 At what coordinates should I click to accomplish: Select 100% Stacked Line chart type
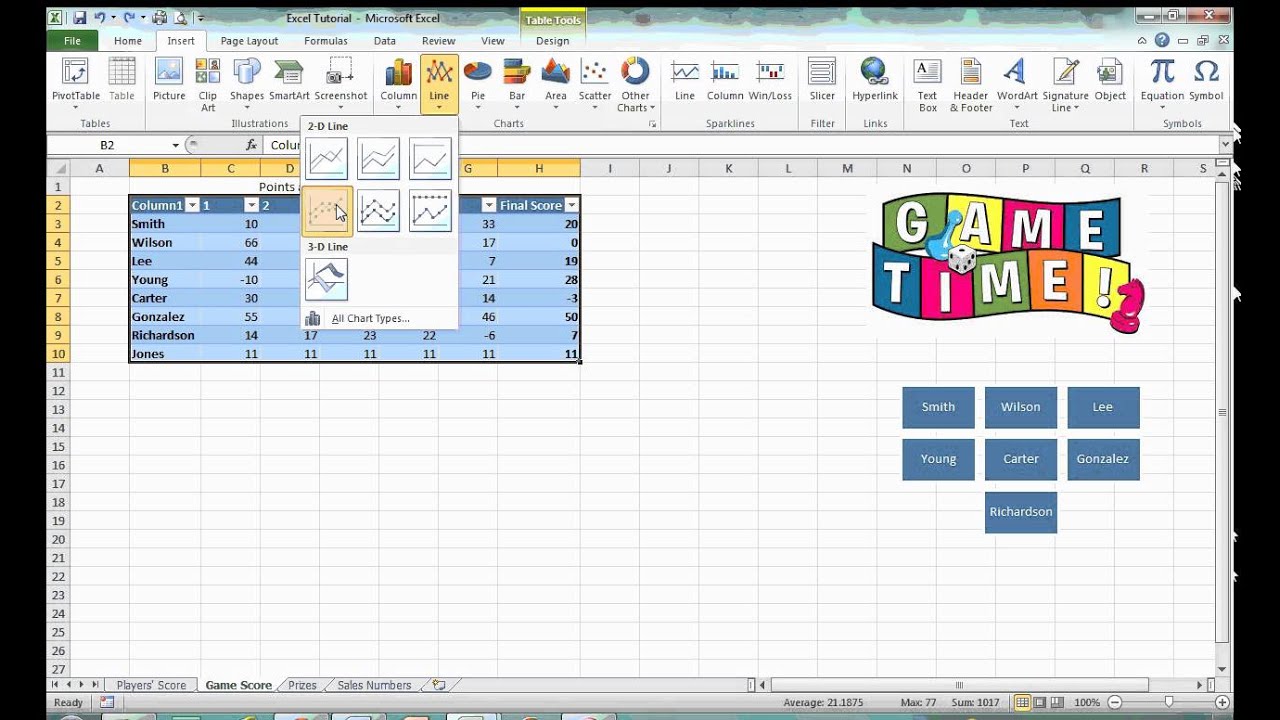(430, 158)
